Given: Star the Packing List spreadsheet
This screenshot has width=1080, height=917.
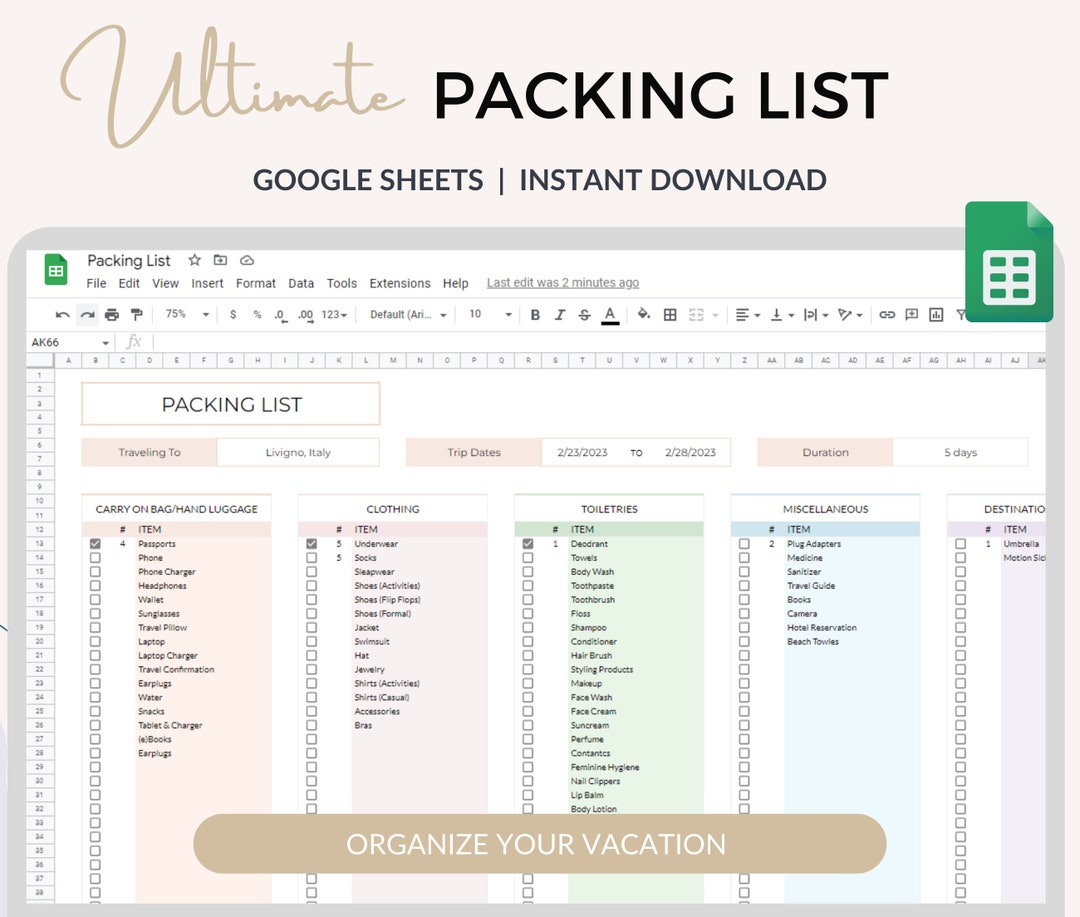Looking at the screenshot, I should (x=194, y=260).
